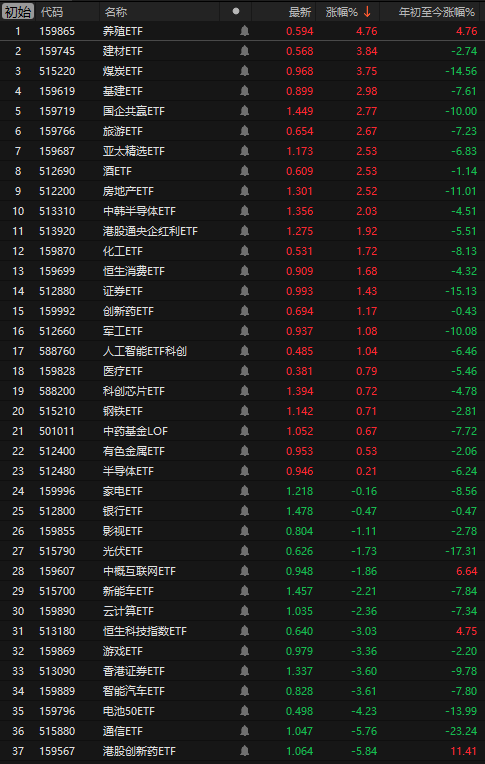Open 房地产ETF from the list
This screenshot has width=485, height=764.
[x=128, y=191]
